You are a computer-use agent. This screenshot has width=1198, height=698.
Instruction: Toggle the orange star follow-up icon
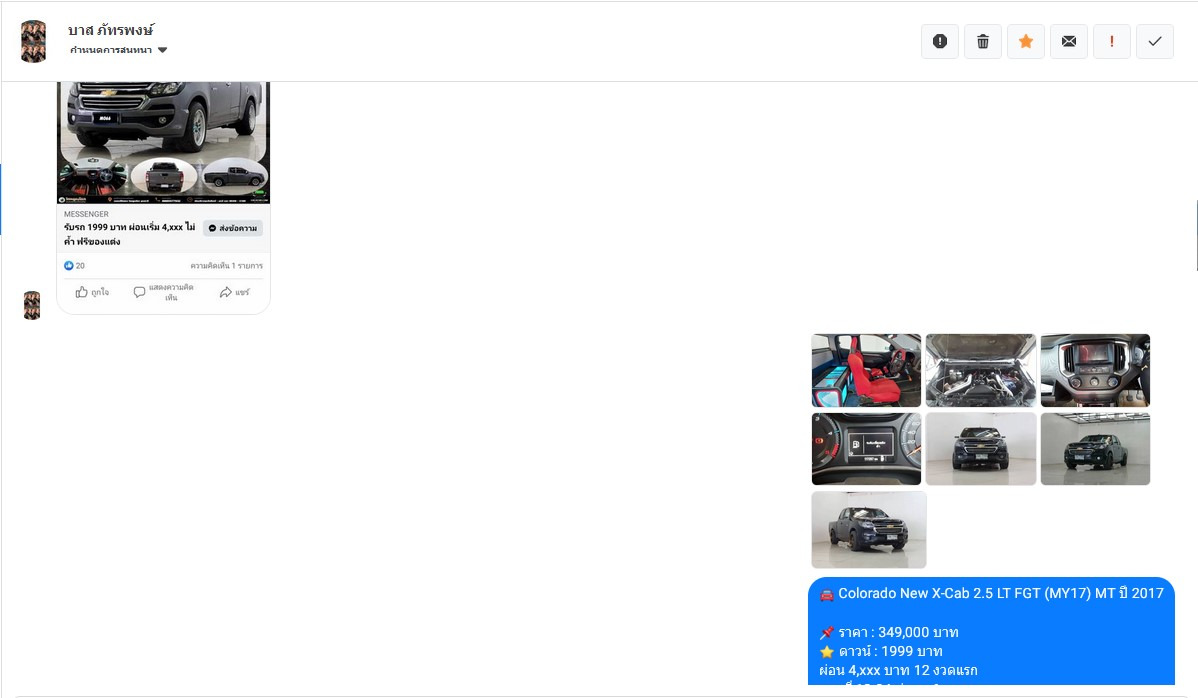1025,41
